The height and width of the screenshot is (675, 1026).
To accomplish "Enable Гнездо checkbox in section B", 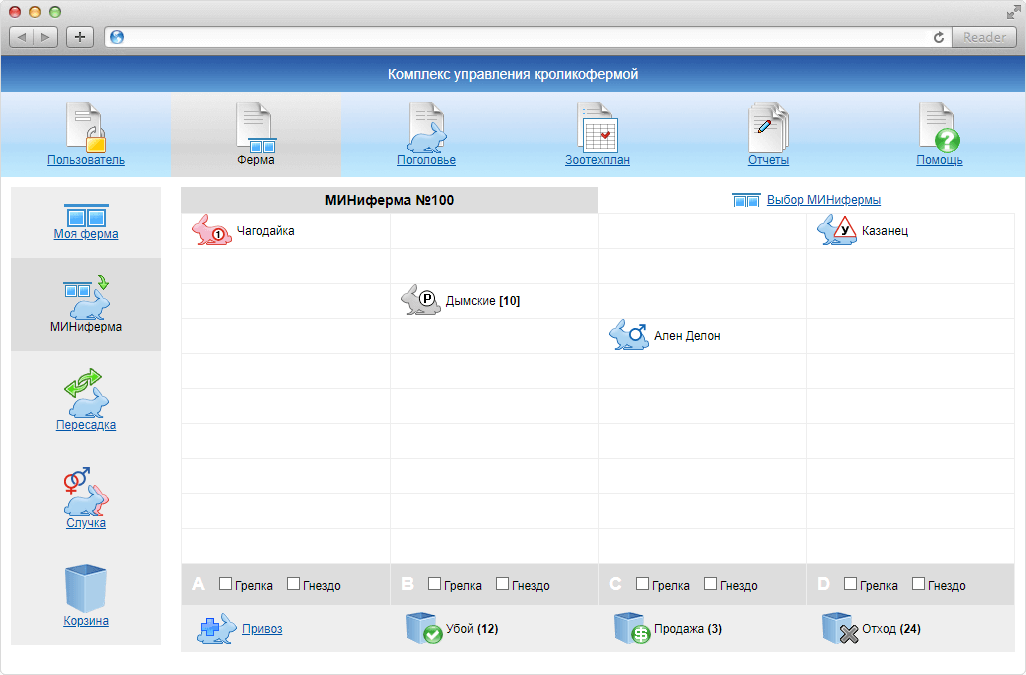I will pos(503,583).
